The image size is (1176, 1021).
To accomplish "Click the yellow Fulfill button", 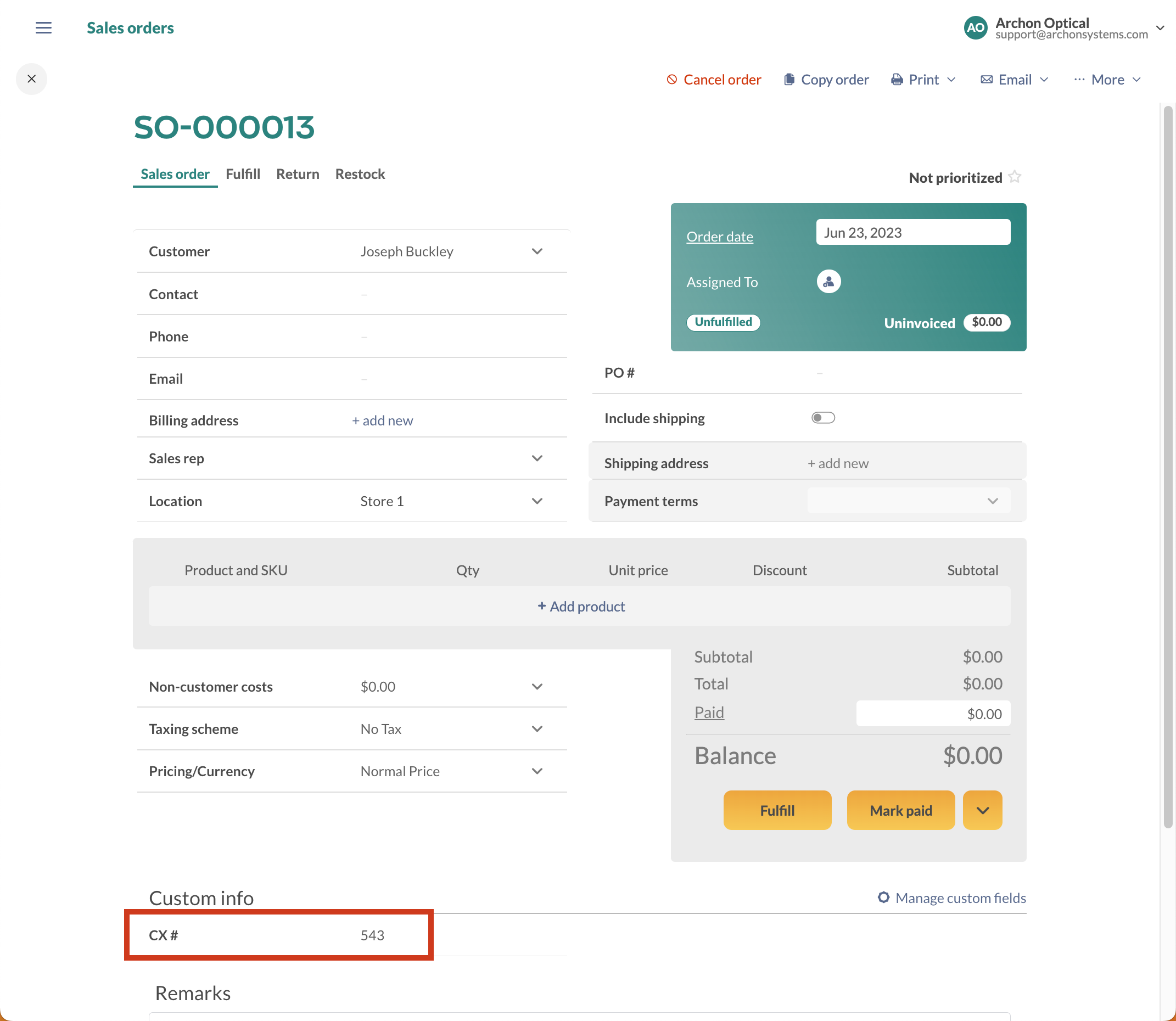I will [x=777, y=810].
